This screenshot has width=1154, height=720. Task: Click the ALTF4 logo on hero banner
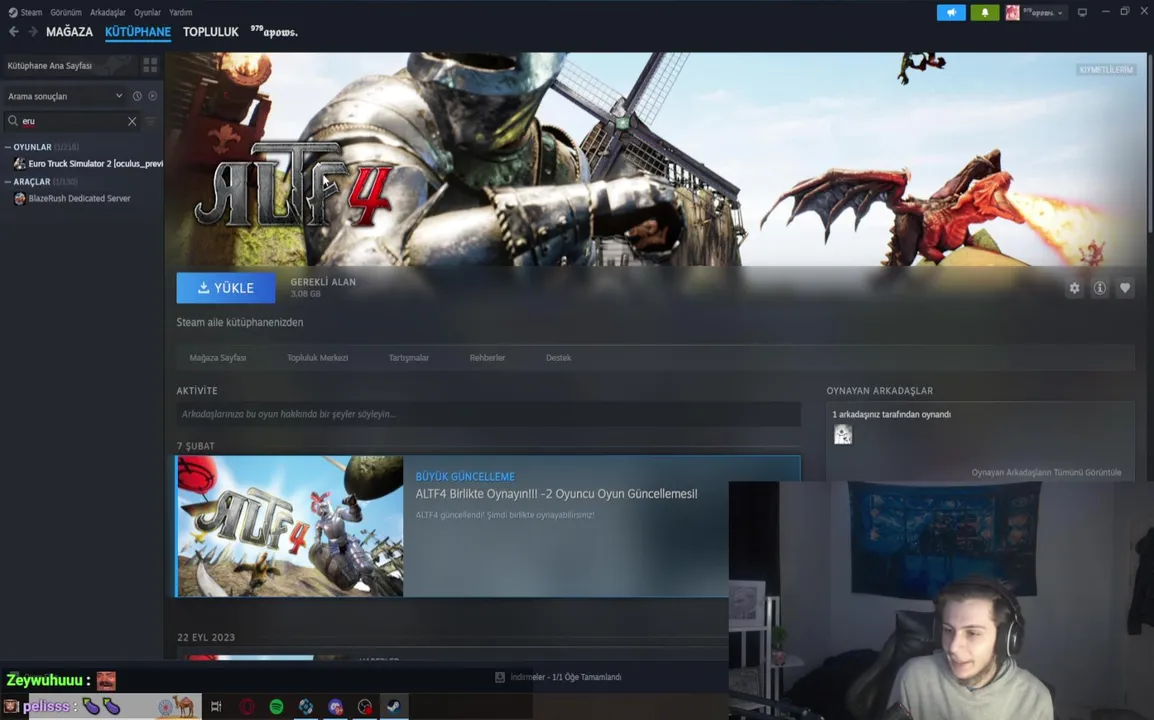tap(293, 184)
